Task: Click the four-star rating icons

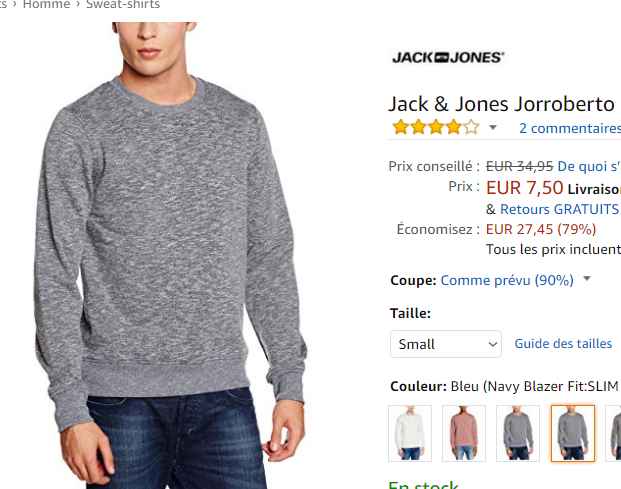Action: pos(435,127)
